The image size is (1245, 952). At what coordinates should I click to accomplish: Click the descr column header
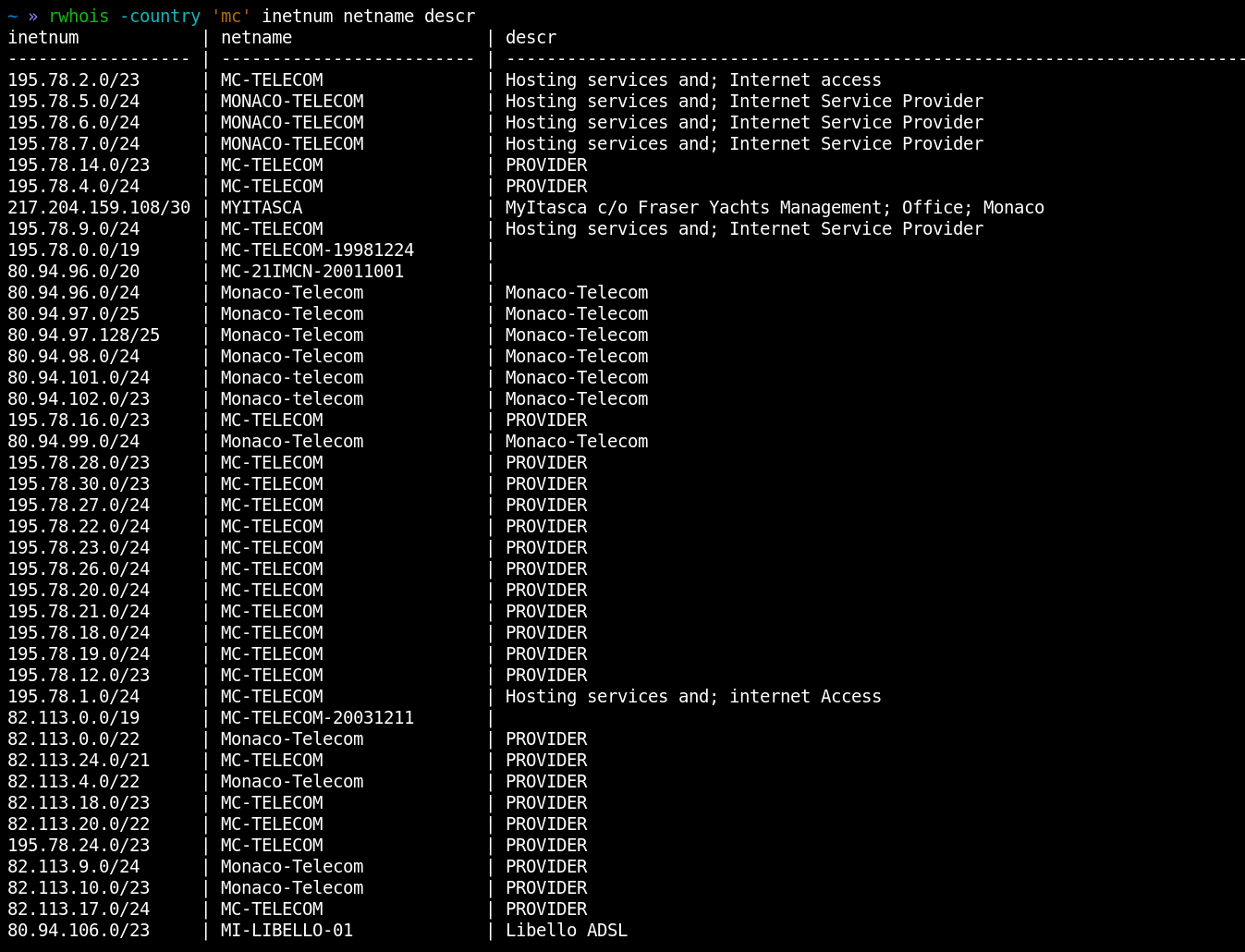click(x=531, y=38)
